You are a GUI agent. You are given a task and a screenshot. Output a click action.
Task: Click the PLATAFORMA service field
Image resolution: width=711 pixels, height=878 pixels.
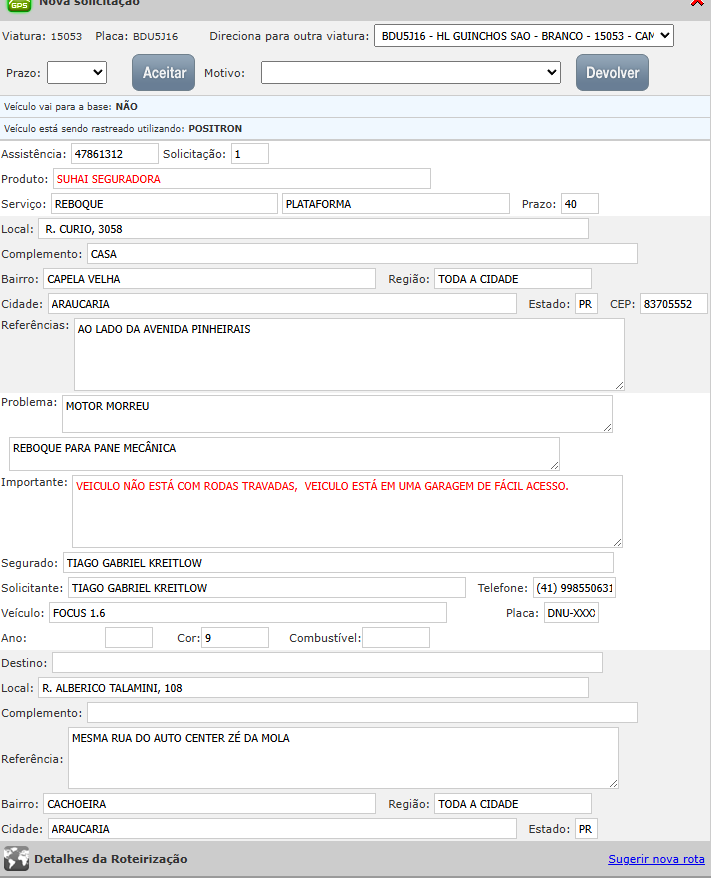(x=396, y=204)
